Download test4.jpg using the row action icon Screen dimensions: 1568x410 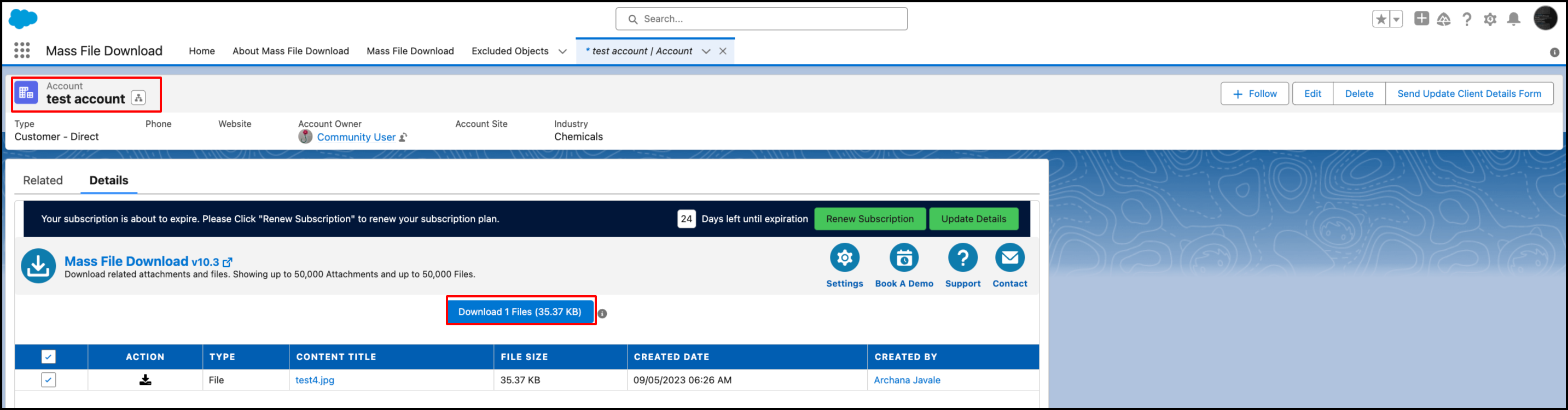pos(145,379)
